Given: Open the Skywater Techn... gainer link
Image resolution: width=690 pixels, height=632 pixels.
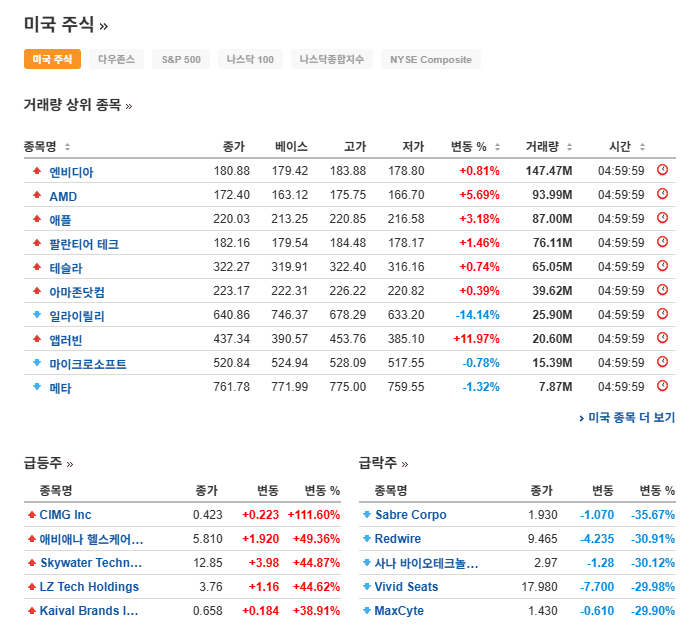Looking at the screenshot, I should coord(91,562).
